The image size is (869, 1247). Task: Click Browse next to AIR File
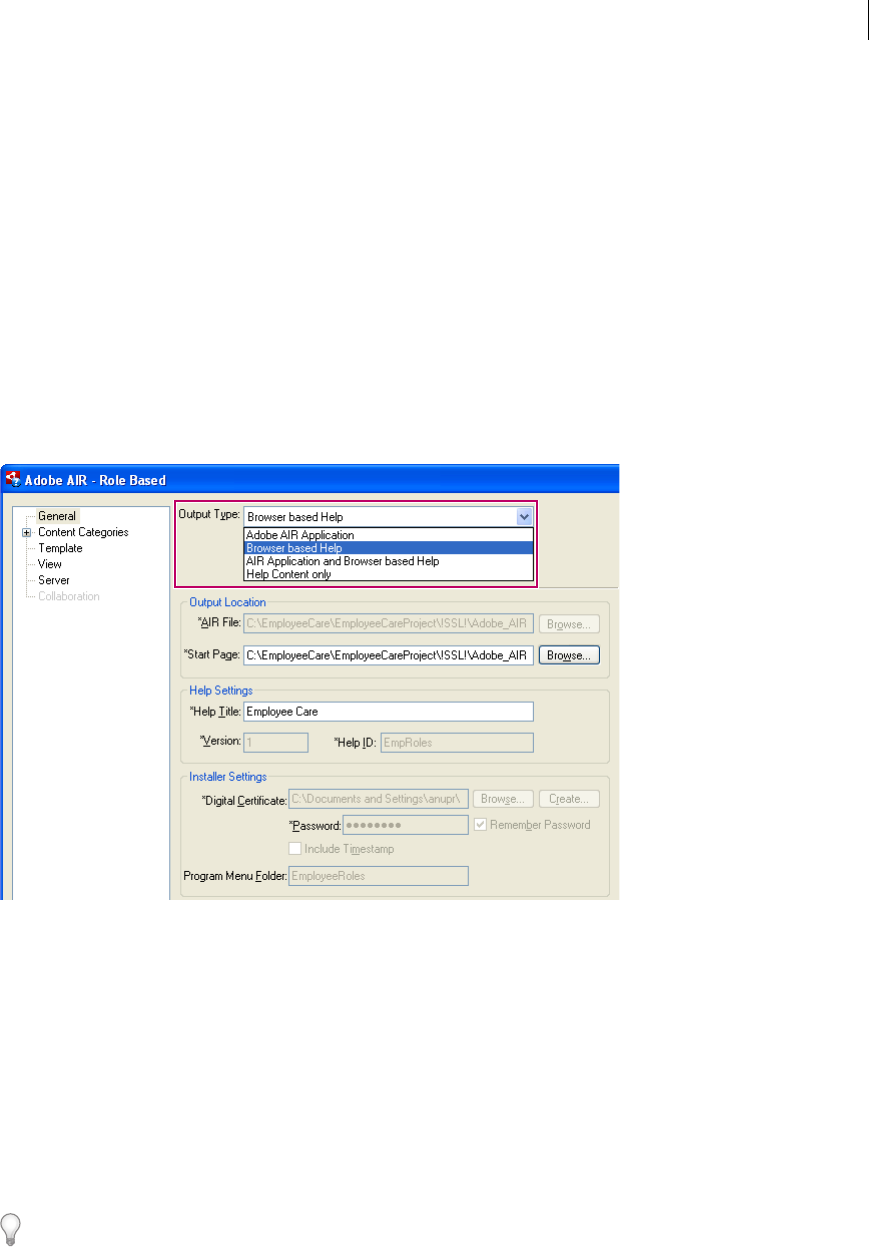coord(569,624)
